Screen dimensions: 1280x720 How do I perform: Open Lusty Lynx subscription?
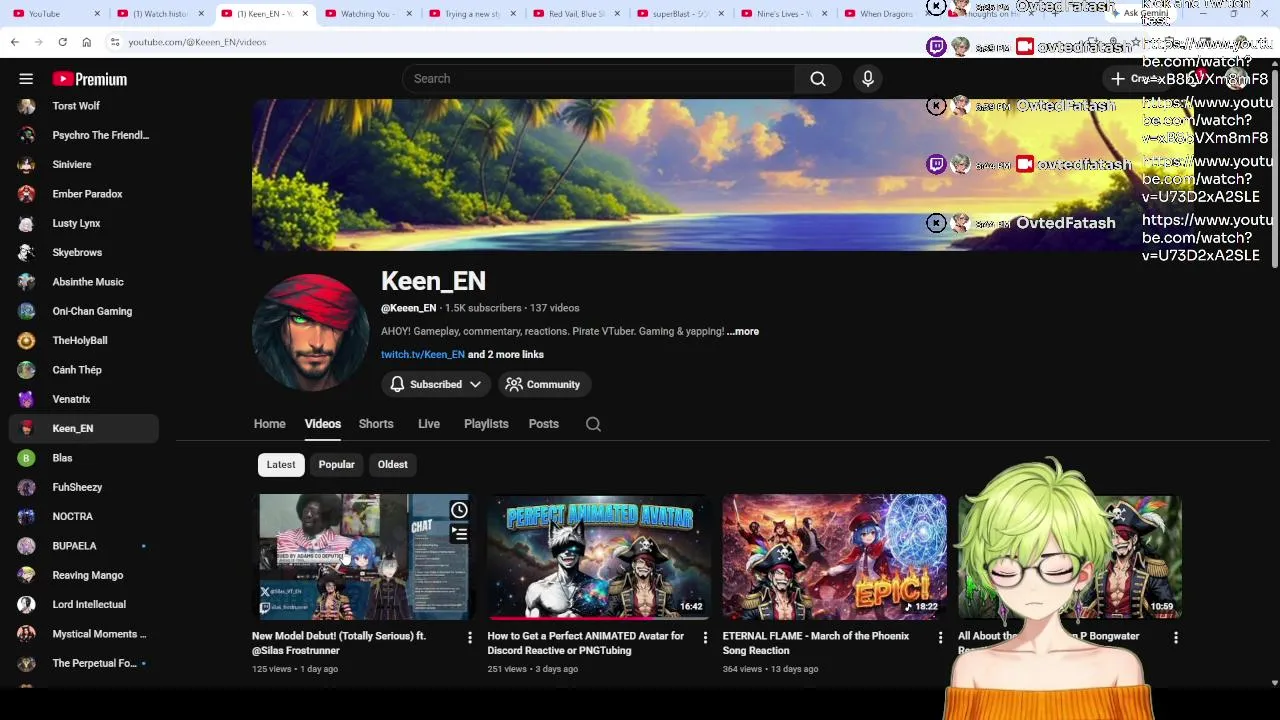pyautogui.click(x=84, y=223)
